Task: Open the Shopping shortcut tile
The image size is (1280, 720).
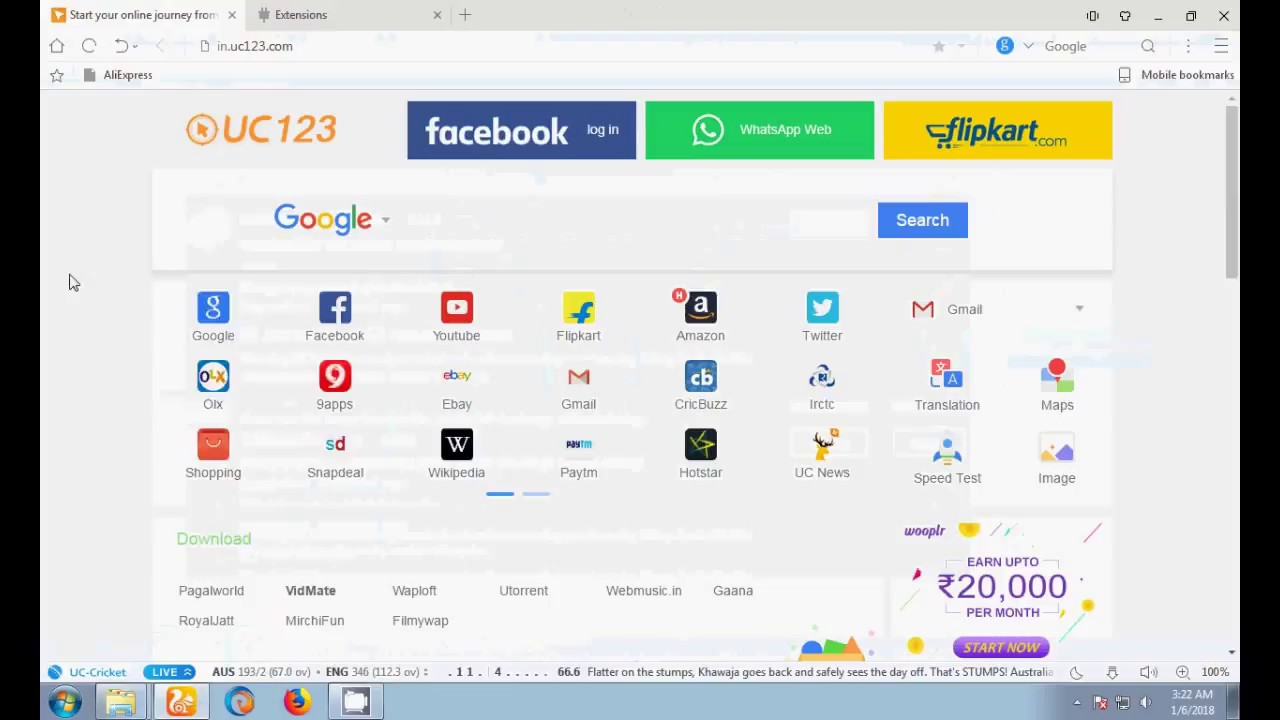Action: point(213,454)
